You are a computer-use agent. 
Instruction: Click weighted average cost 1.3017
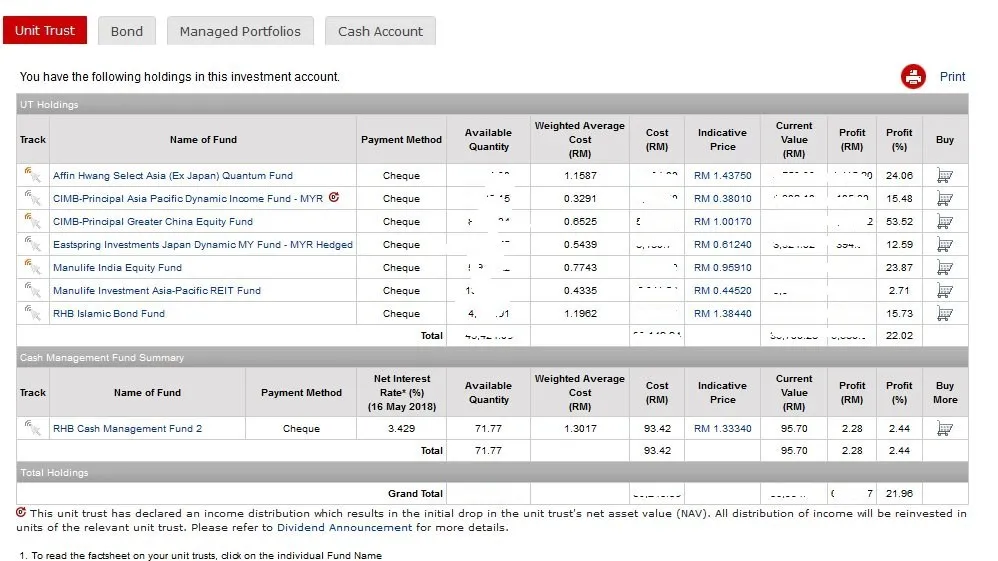tap(580, 428)
